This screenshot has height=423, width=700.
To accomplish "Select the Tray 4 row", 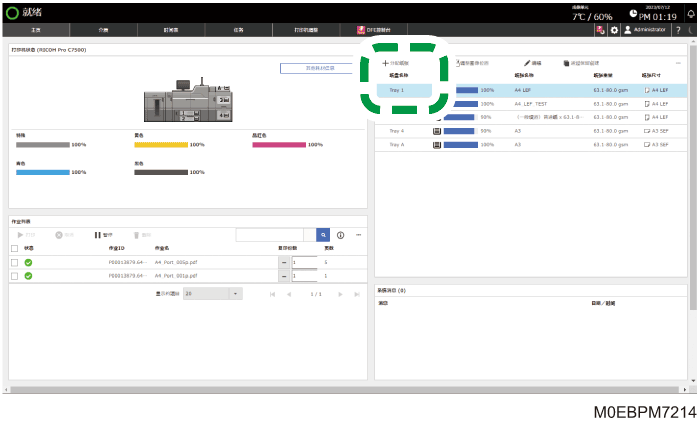I will coord(531,131).
